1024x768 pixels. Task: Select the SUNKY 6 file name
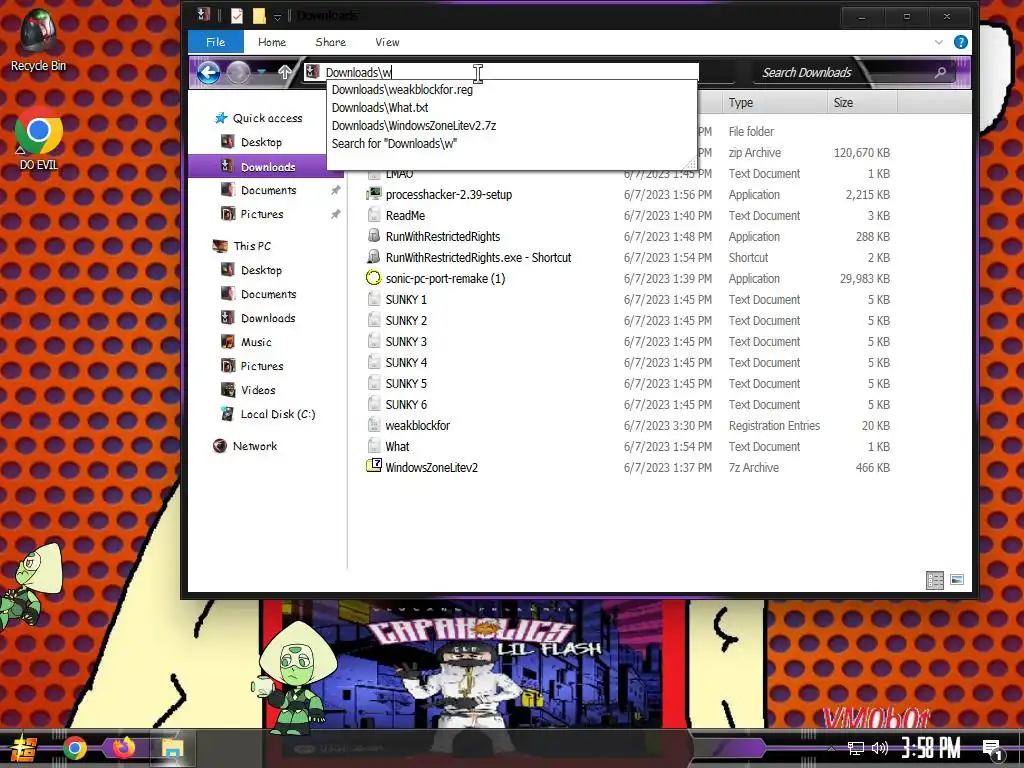[x=406, y=404]
